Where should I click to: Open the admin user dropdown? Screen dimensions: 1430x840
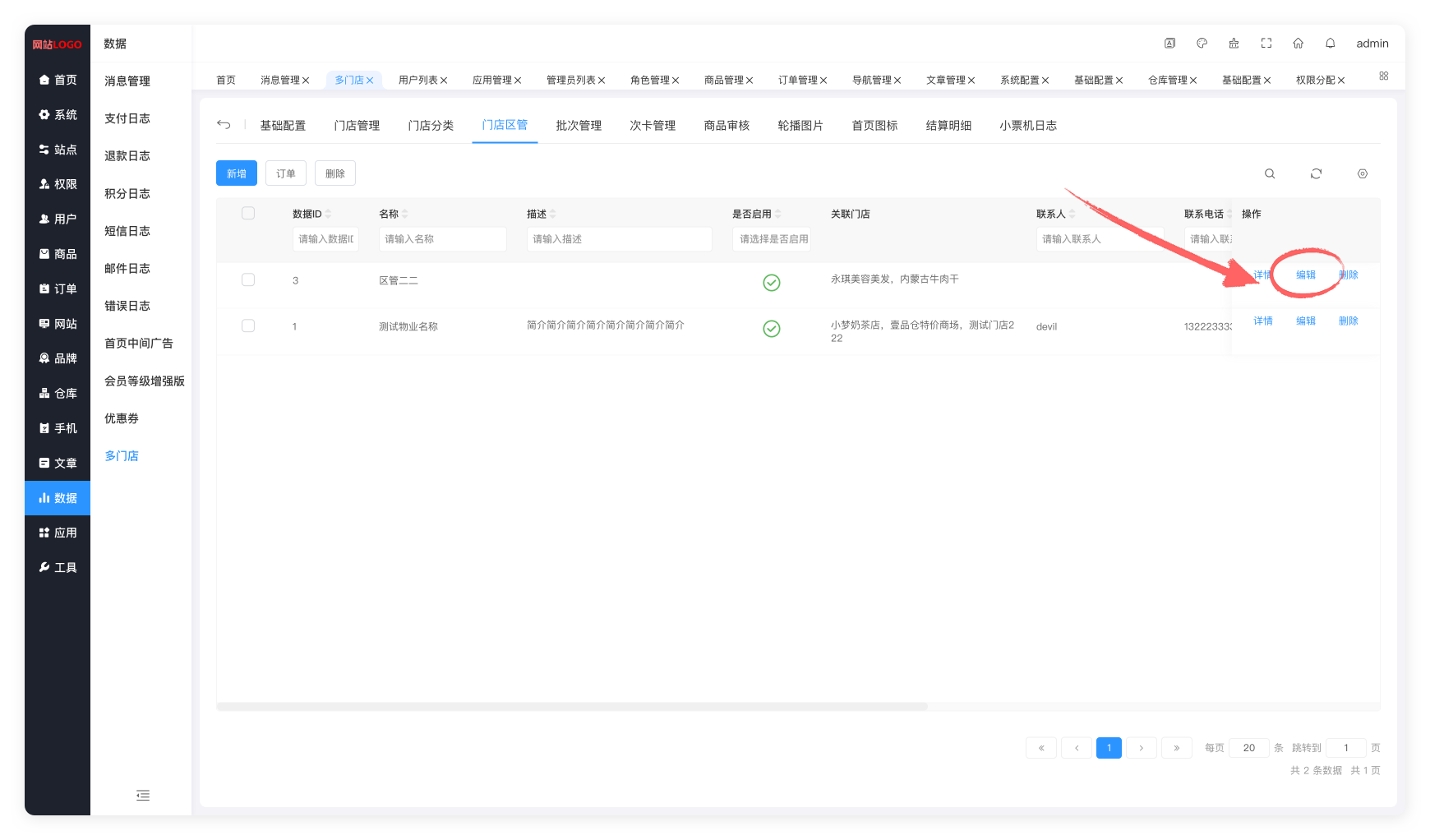tap(1372, 44)
